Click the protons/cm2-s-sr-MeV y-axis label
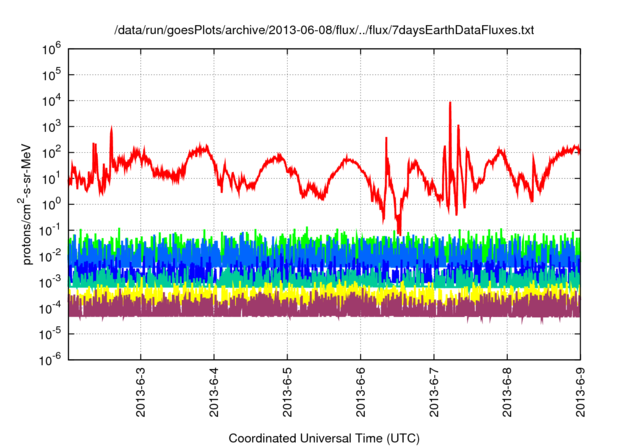The width and height of the screenshot is (640, 448). click(25, 204)
